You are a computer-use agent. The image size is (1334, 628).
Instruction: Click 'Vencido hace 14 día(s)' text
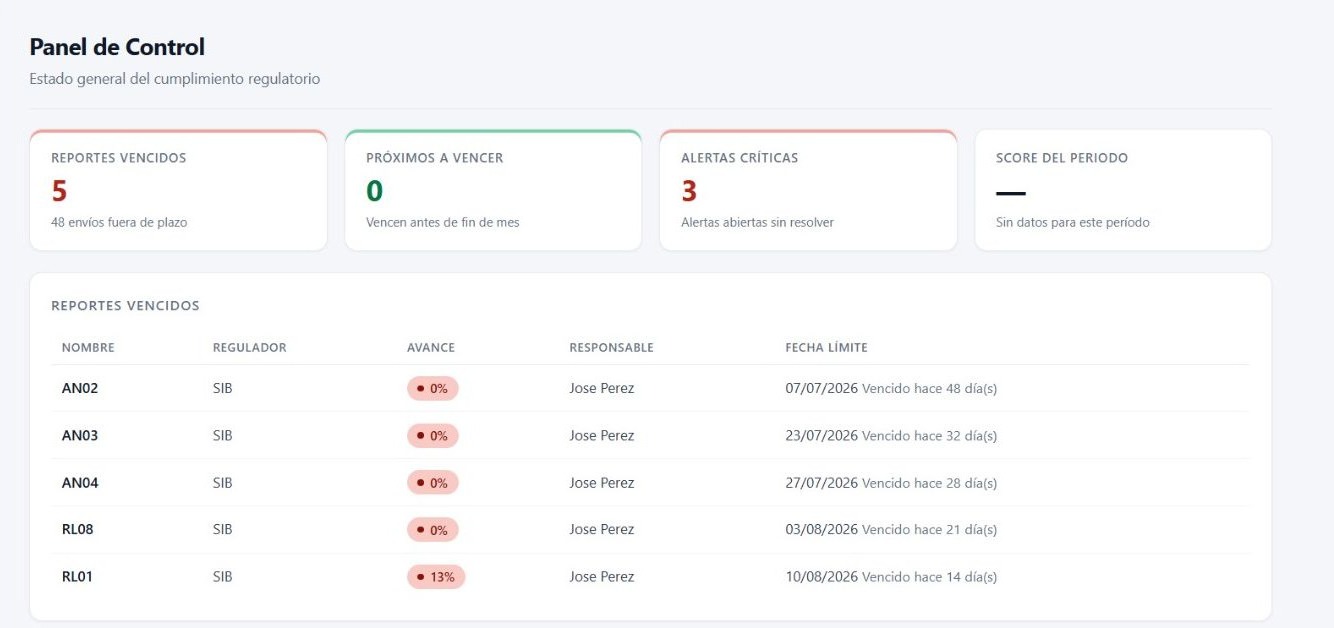click(x=929, y=576)
